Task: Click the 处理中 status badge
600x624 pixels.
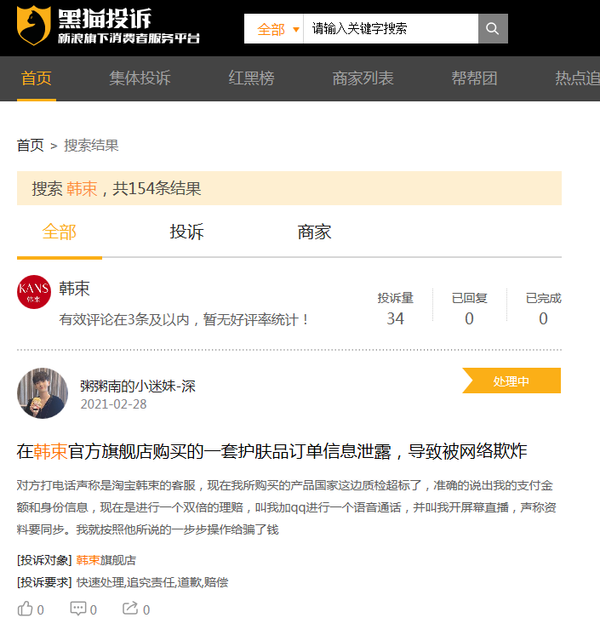Action: pos(512,381)
